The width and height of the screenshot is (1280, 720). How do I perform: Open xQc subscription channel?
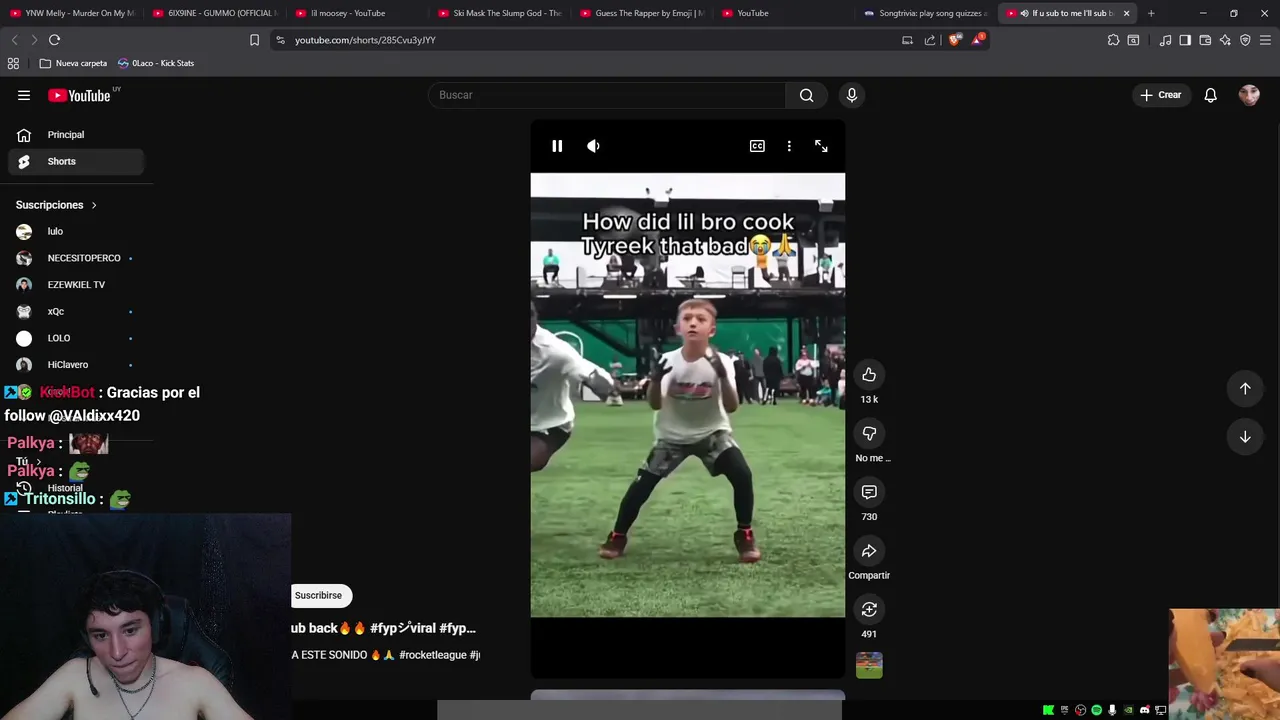(x=76, y=311)
